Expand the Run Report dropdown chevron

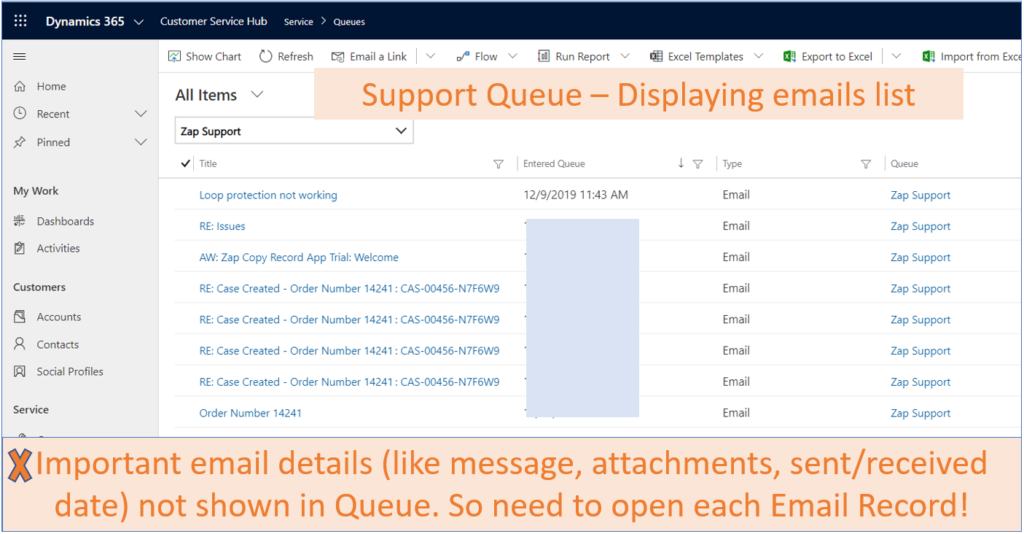tap(625, 56)
